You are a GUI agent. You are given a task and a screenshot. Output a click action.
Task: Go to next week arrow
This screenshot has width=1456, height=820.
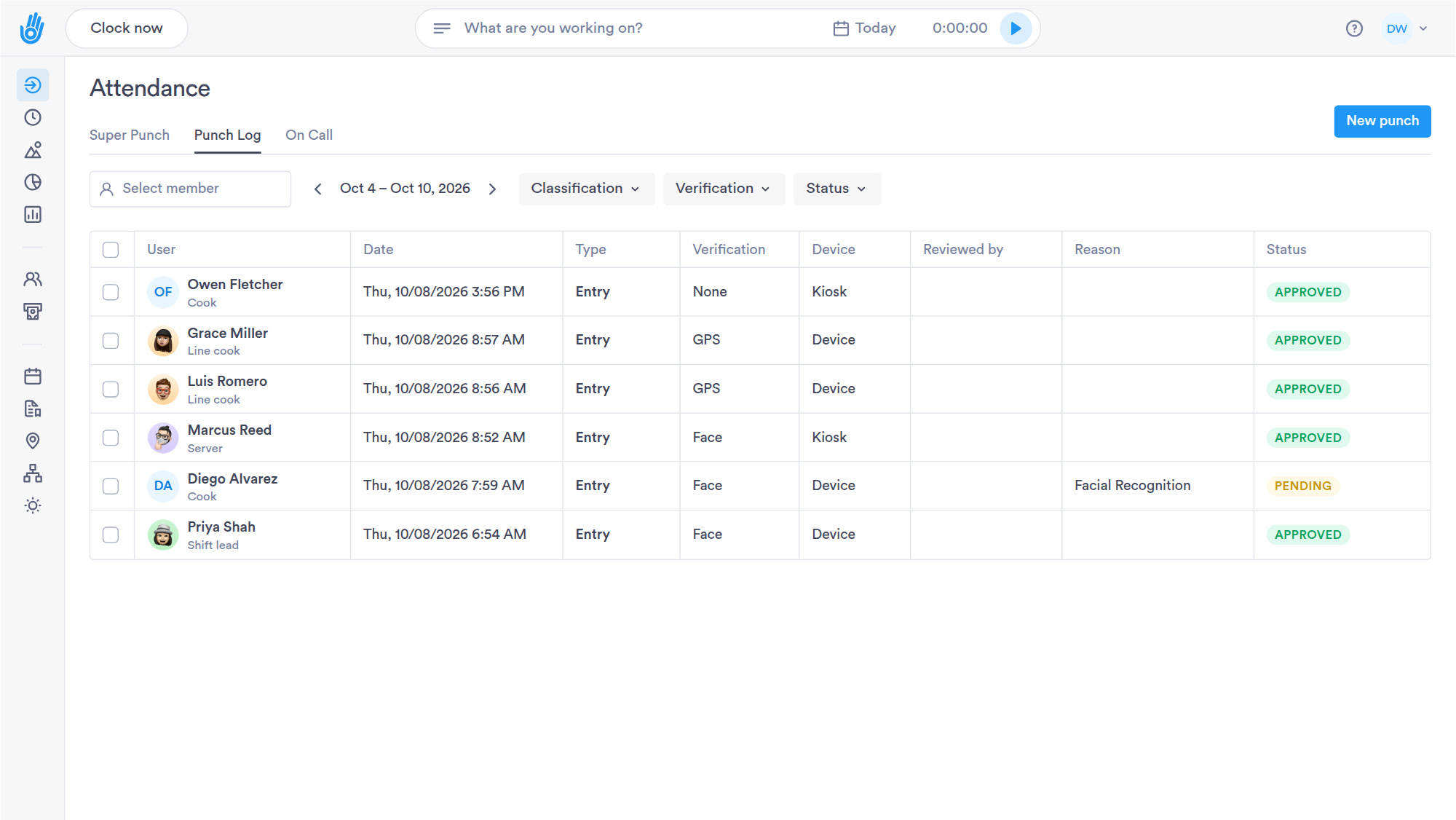click(x=492, y=189)
